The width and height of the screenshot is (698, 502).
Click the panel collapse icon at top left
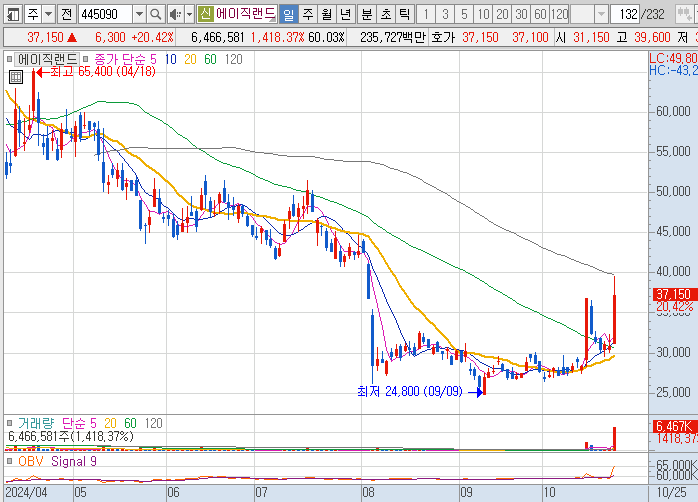(x=13, y=14)
